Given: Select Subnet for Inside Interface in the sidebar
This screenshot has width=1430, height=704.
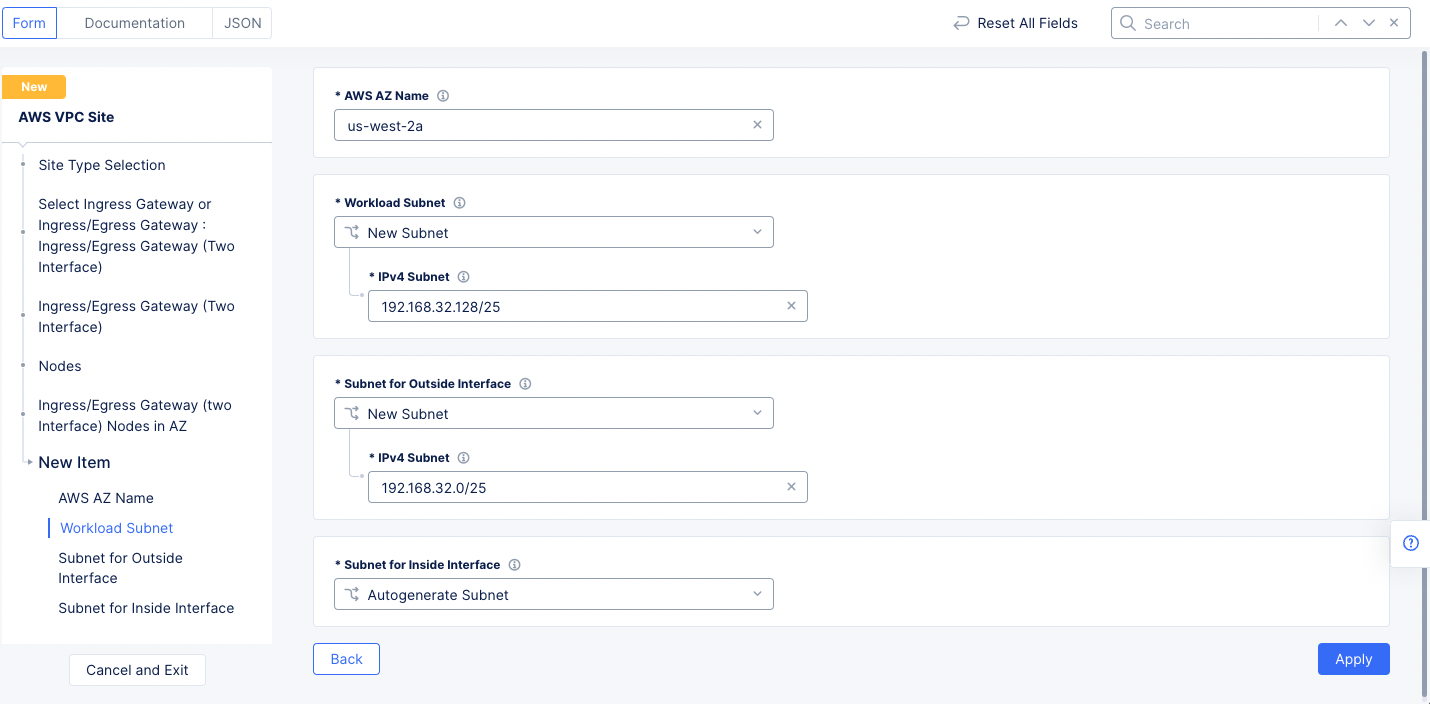Looking at the screenshot, I should tap(146, 607).
